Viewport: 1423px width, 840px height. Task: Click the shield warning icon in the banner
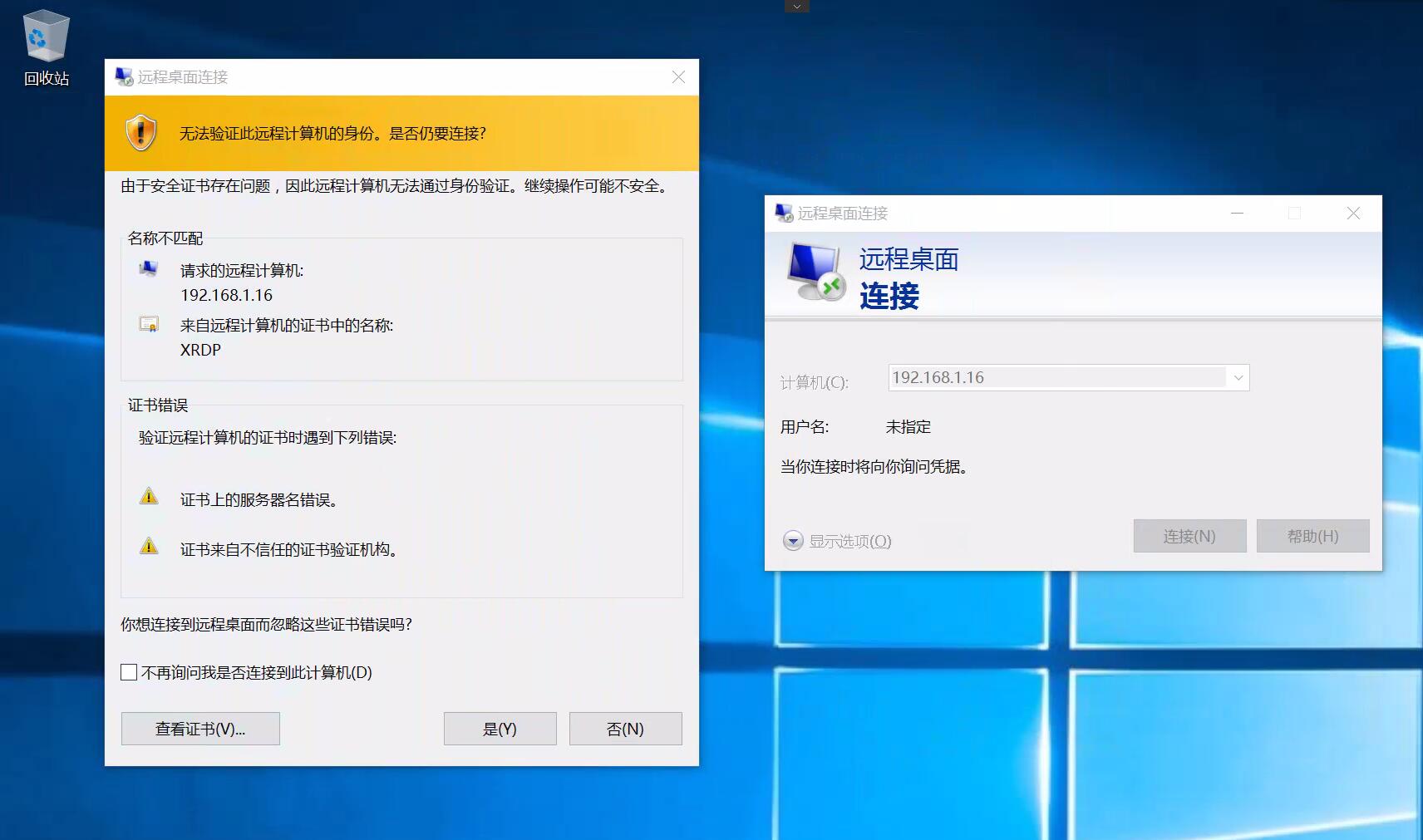(141, 133)
